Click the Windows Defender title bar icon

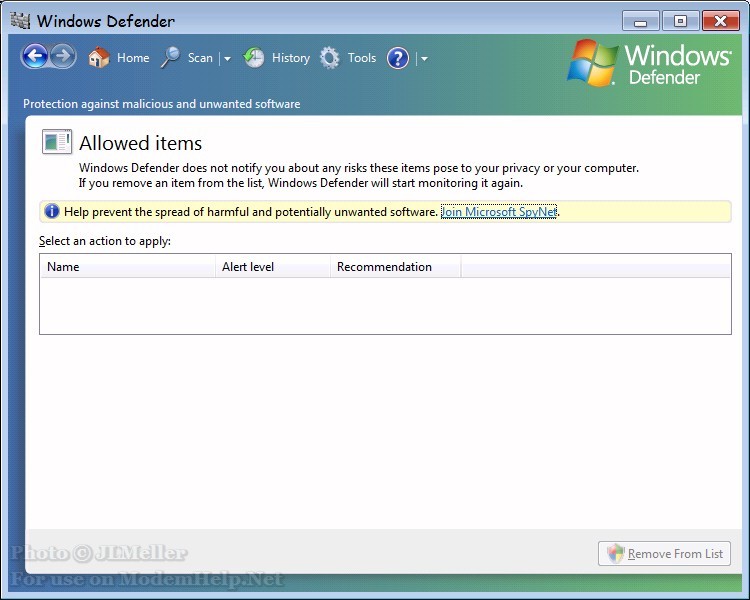[20, 21]
